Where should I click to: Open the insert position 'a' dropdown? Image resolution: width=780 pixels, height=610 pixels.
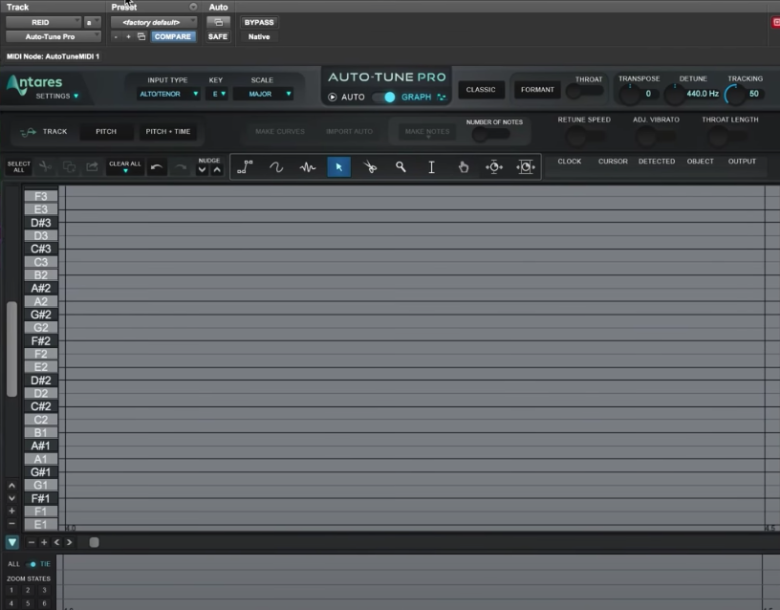click(x=92, y=22)
